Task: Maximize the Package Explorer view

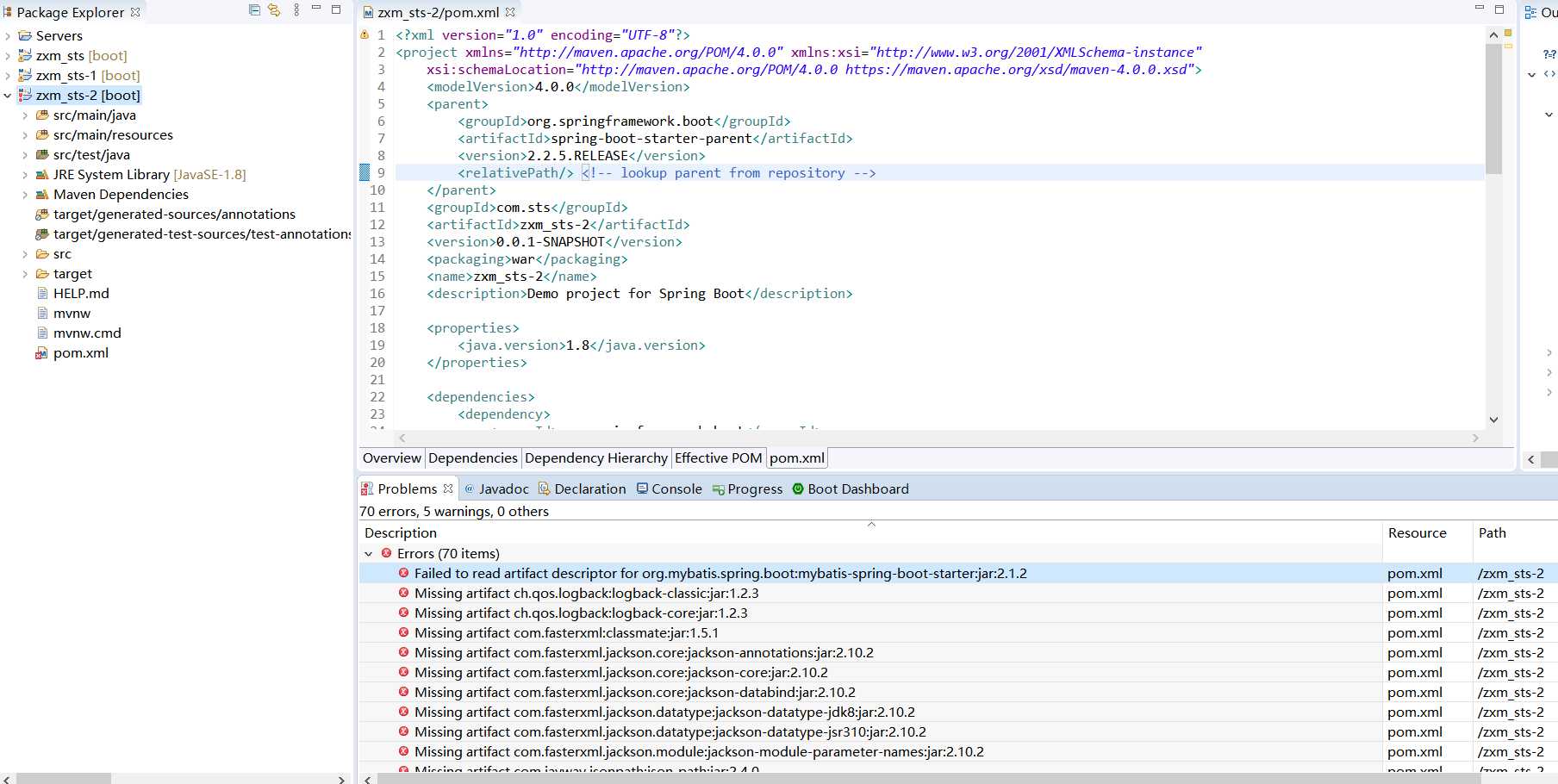Action: tap(336, 9)
